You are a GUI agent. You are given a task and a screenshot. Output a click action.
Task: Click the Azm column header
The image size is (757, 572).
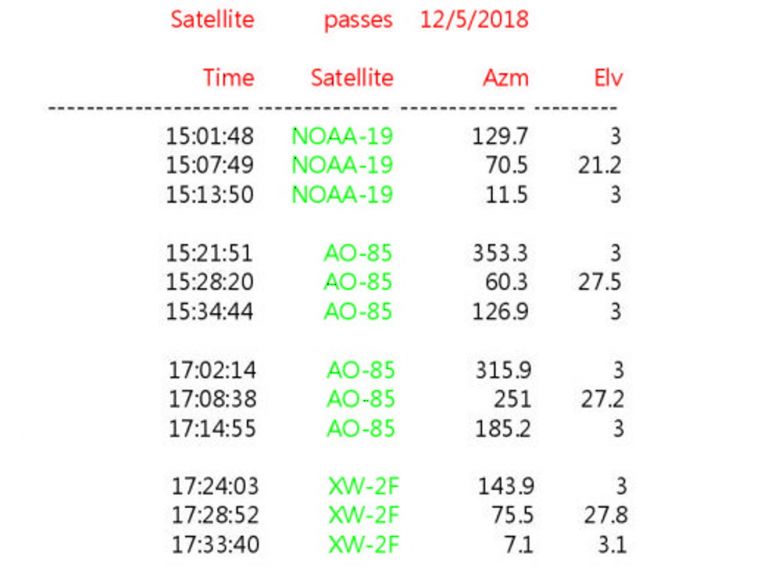pyautogui.click(x=505, y=78)
